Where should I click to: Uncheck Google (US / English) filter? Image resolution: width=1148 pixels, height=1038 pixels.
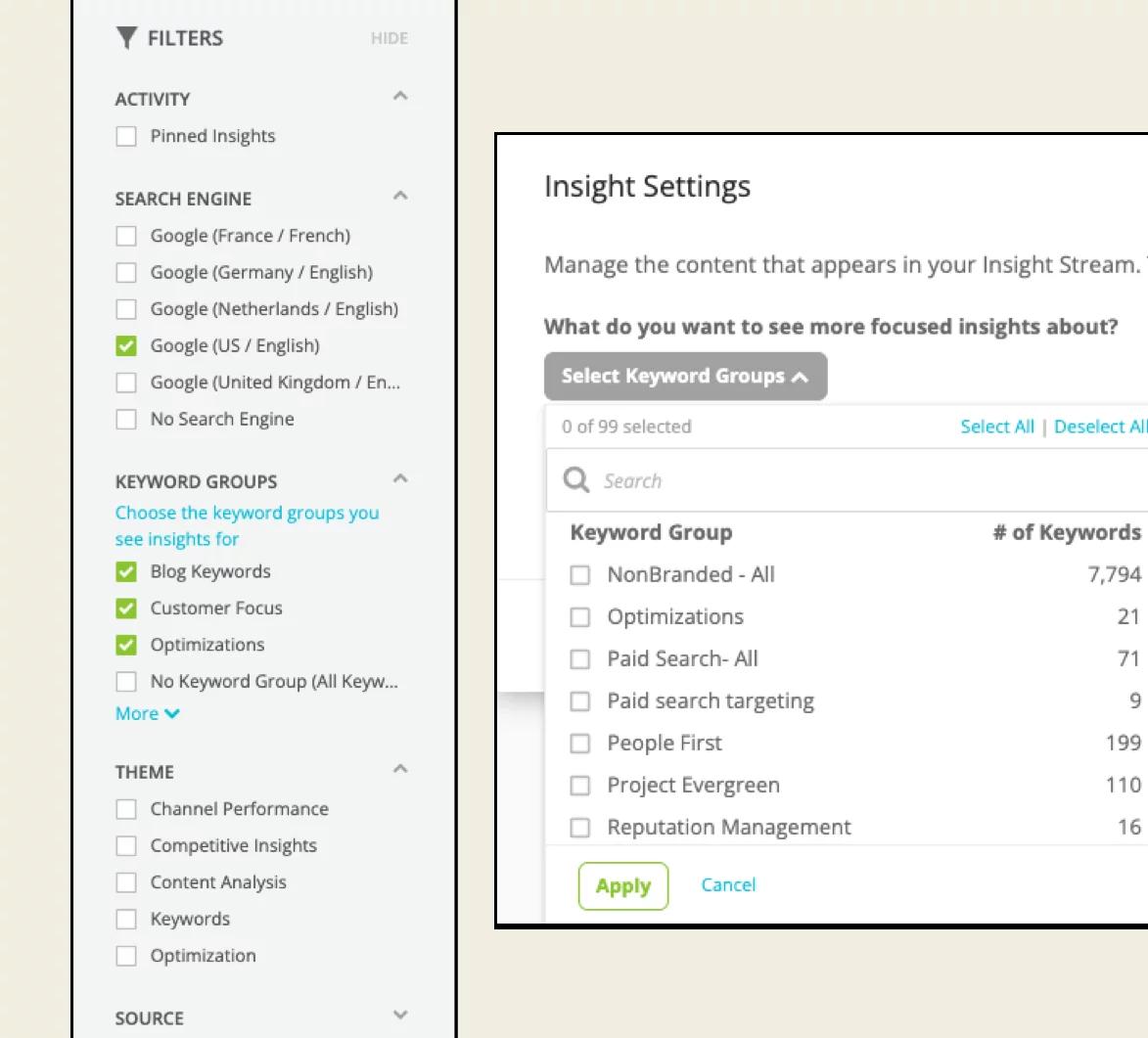coord(126,345)
